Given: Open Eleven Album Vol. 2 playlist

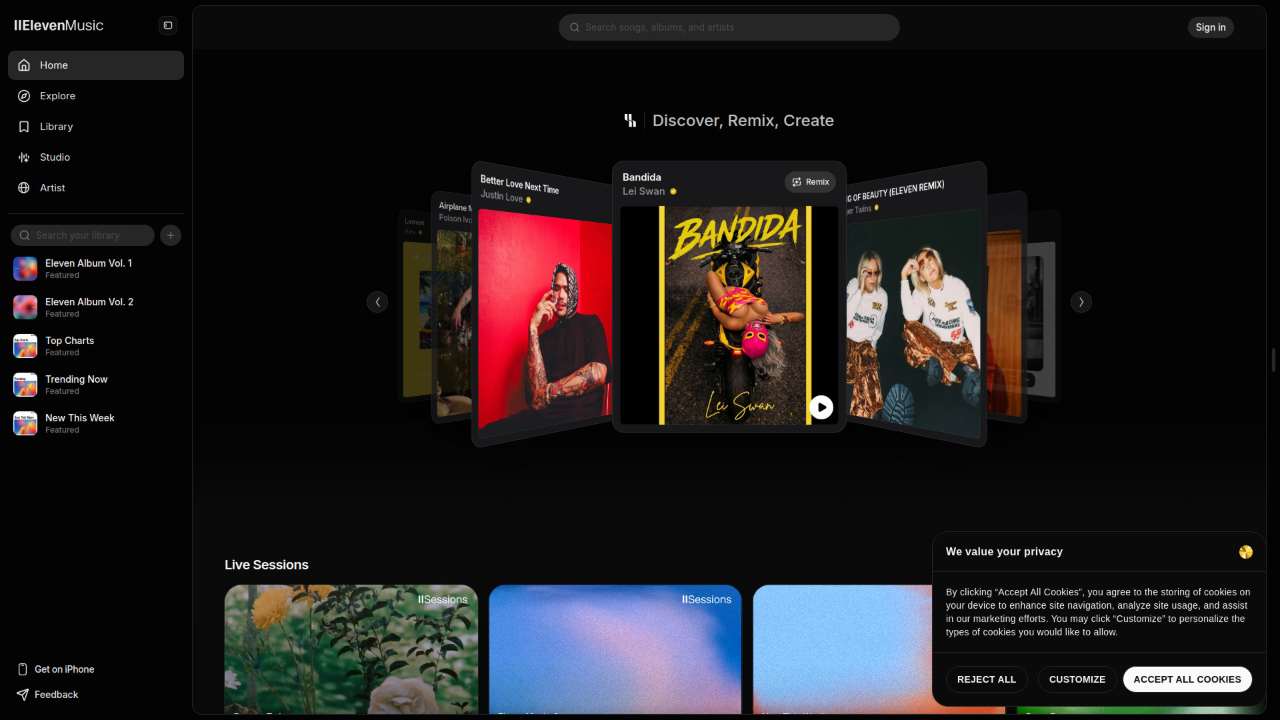Looking at the screenshot, I should point(96,307).
